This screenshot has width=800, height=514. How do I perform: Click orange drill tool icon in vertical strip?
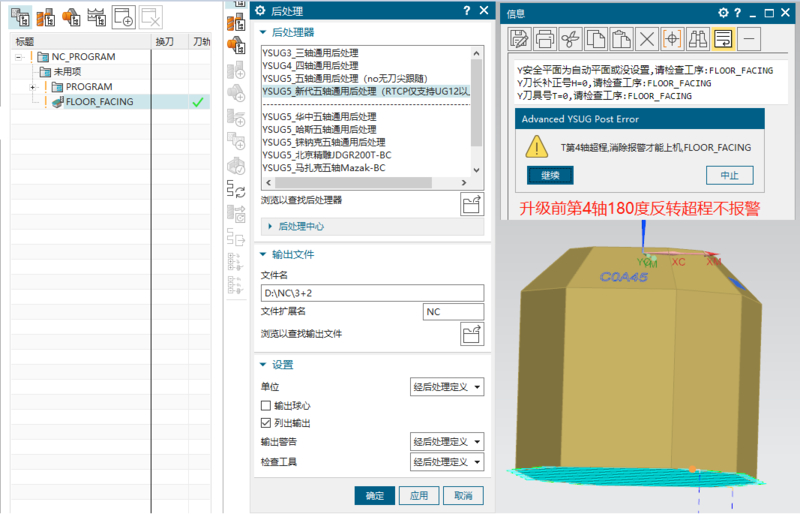click(x=236, y=22)
